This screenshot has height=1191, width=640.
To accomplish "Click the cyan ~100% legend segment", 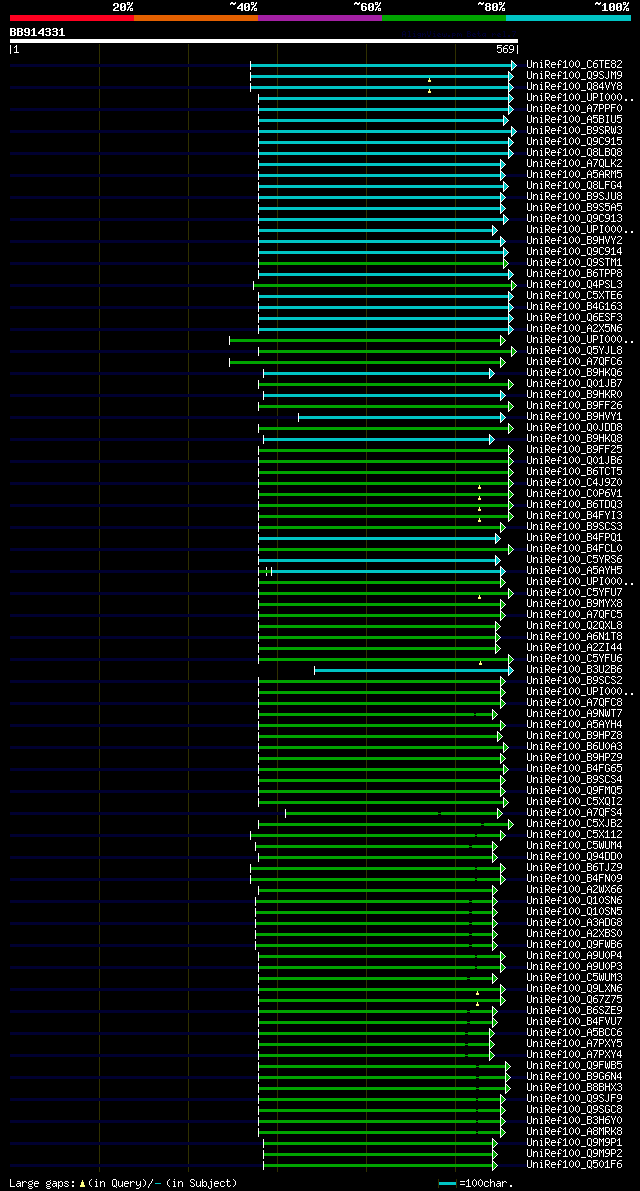I will pos(569,17).
